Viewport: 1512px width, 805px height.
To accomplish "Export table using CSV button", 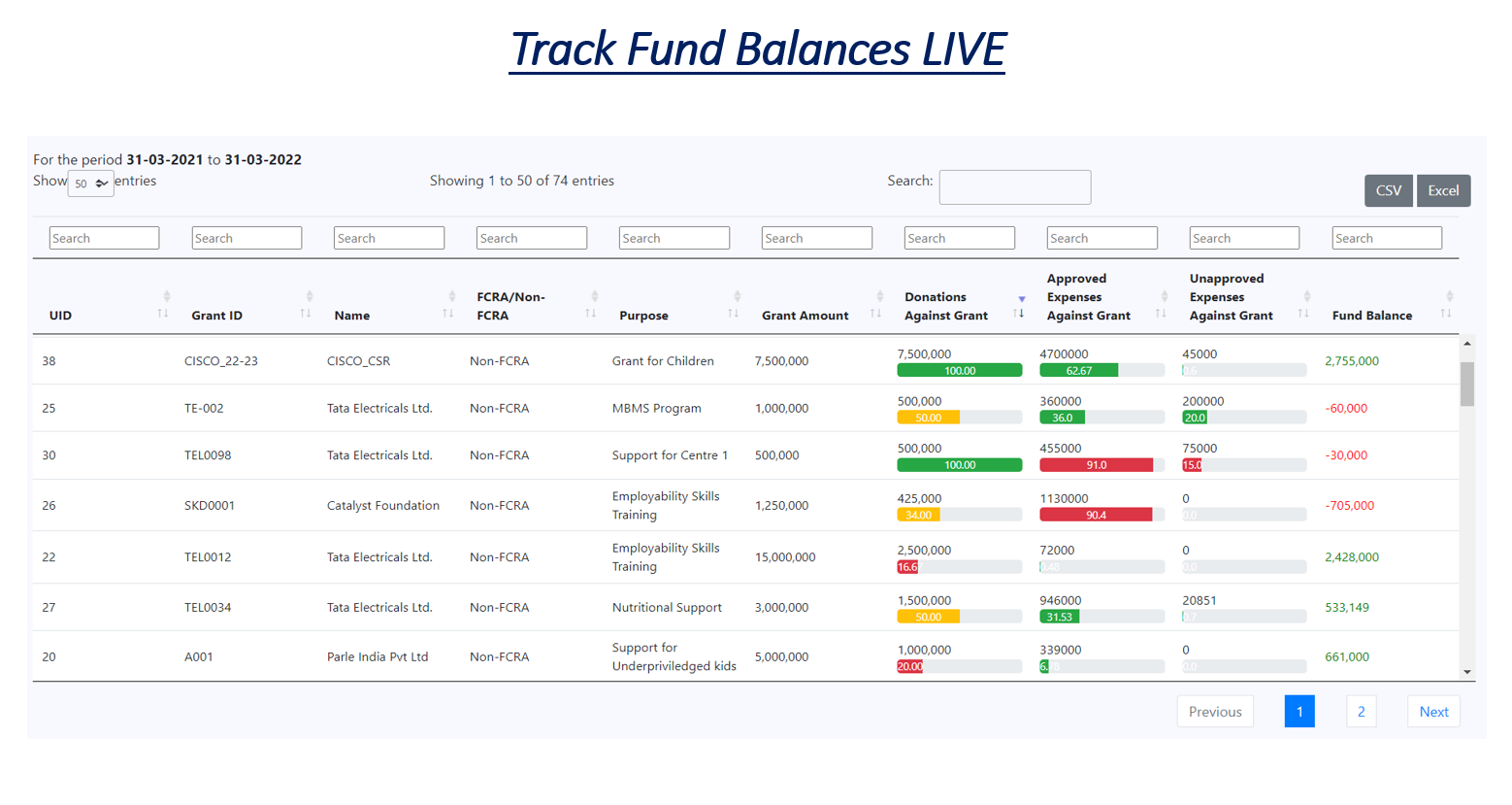I will coord(1389,190).
